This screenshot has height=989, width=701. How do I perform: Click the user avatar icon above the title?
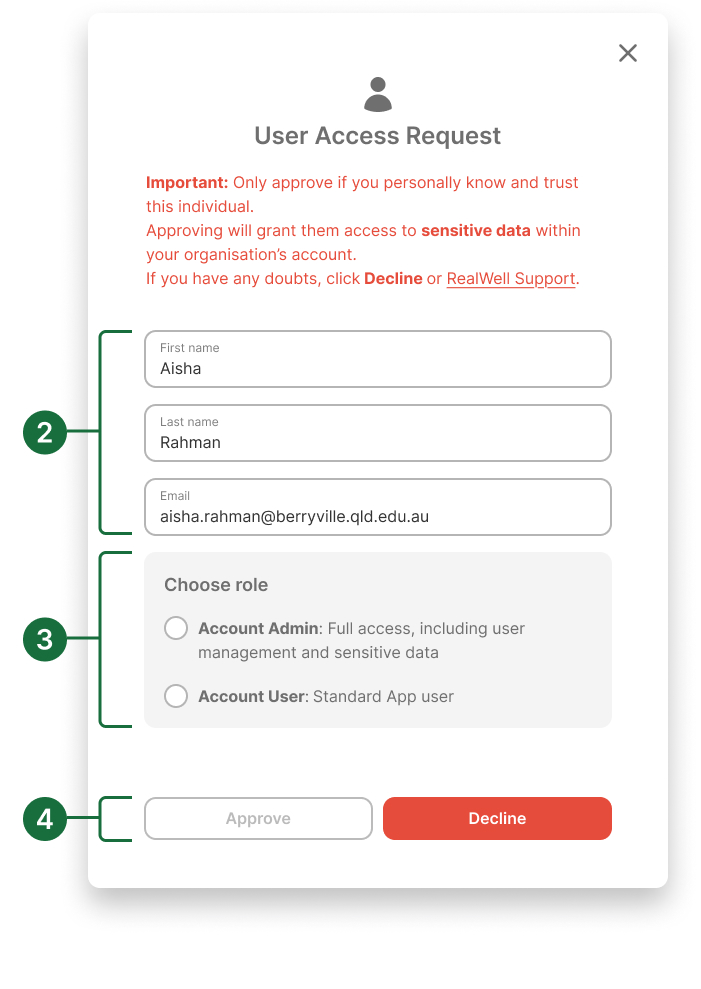(377, 94)
